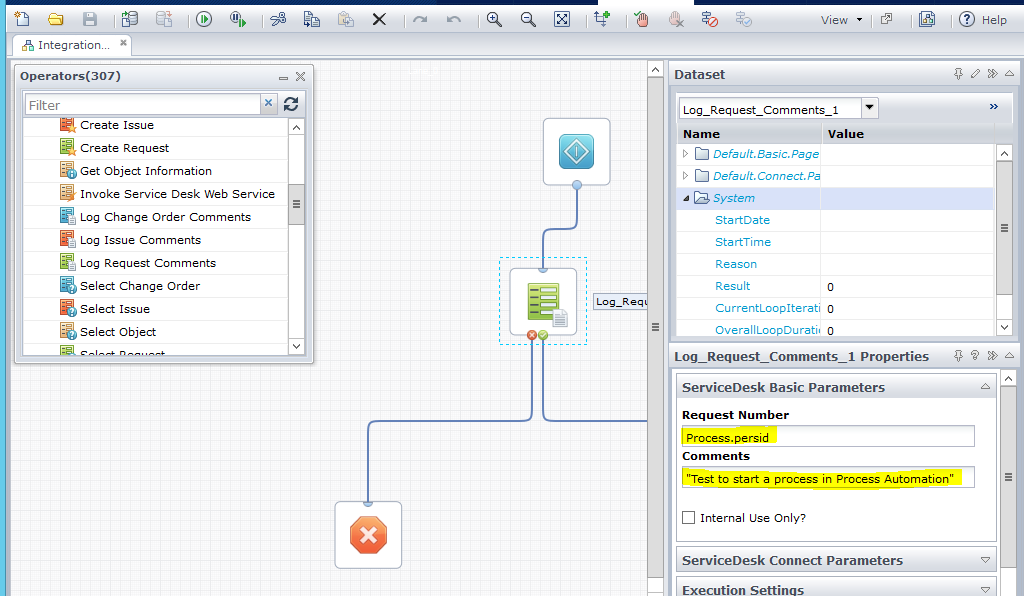Select the Start operator on canvas
Screen dimensions: 1024x596
(x=576, y=151)
